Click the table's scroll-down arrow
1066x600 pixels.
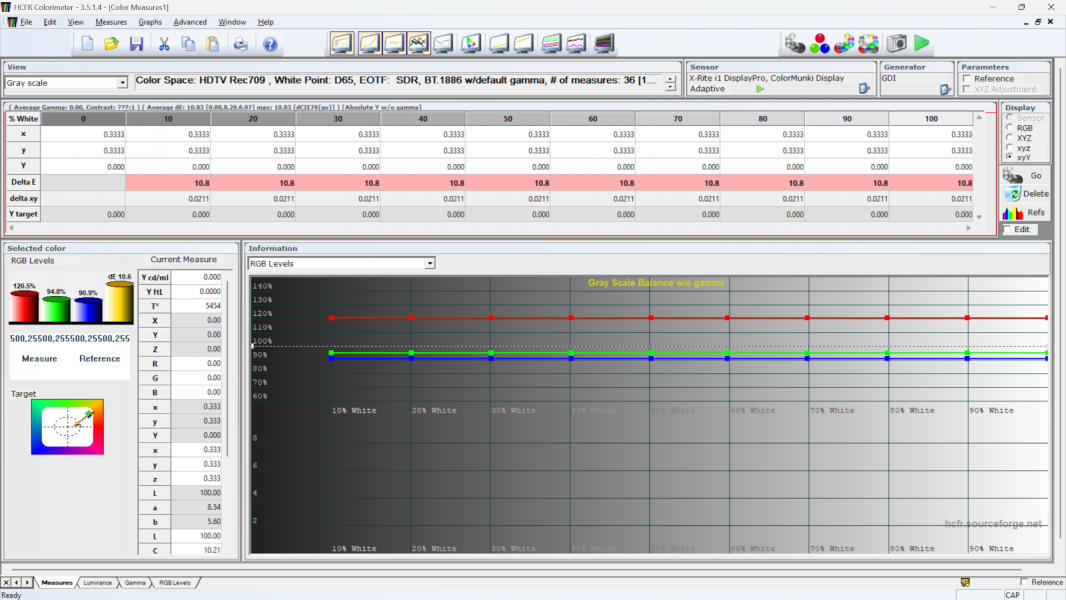pos(979,217)
